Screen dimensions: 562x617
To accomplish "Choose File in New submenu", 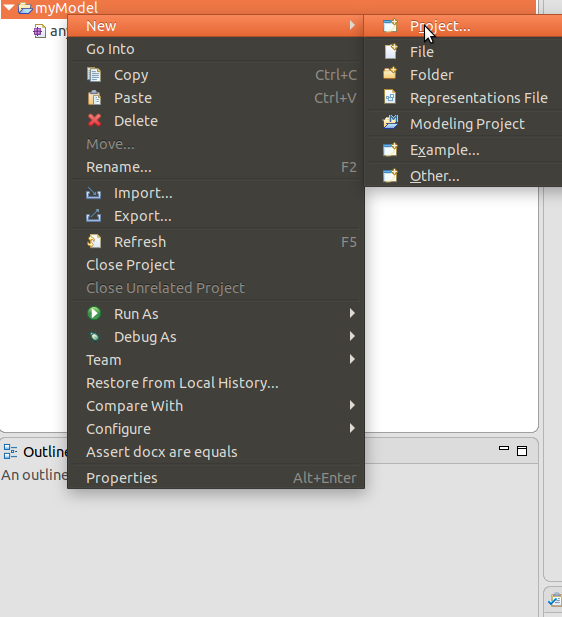I will [463, 52].
